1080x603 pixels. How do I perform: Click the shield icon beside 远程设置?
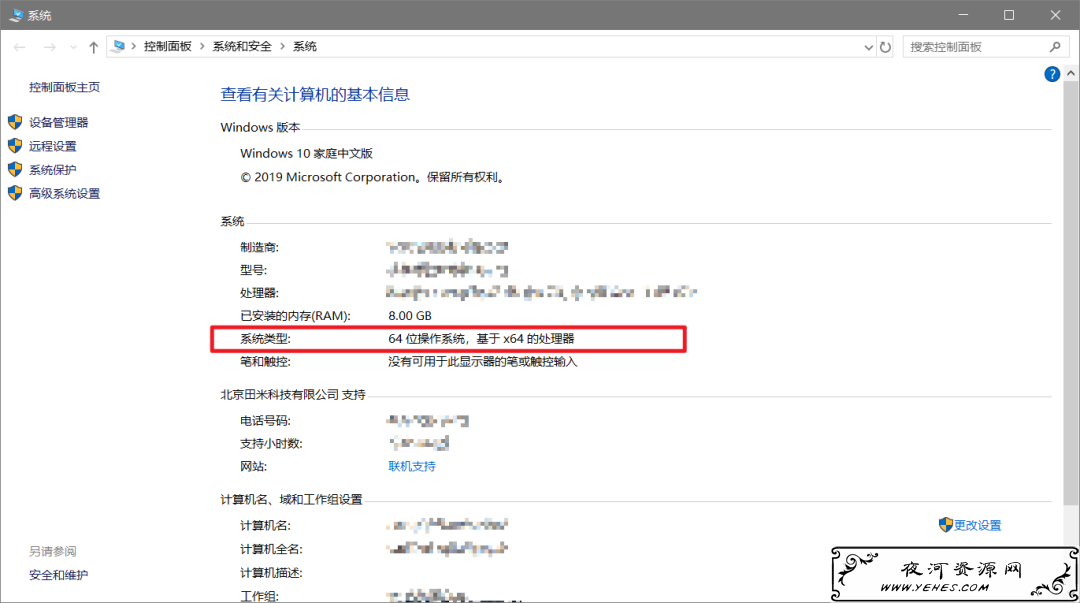(15, 146)
